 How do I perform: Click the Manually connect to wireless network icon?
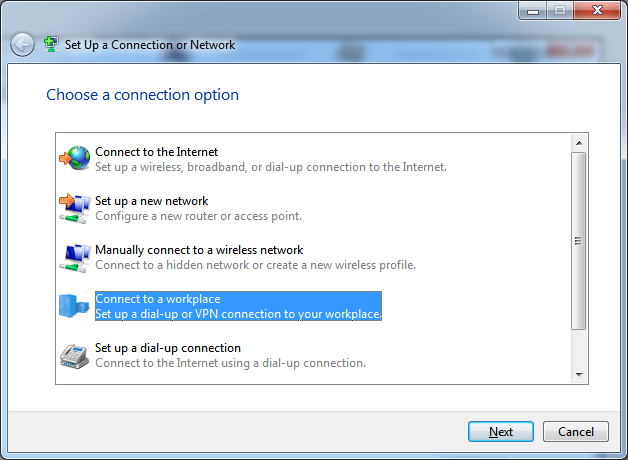coord(75,258)
